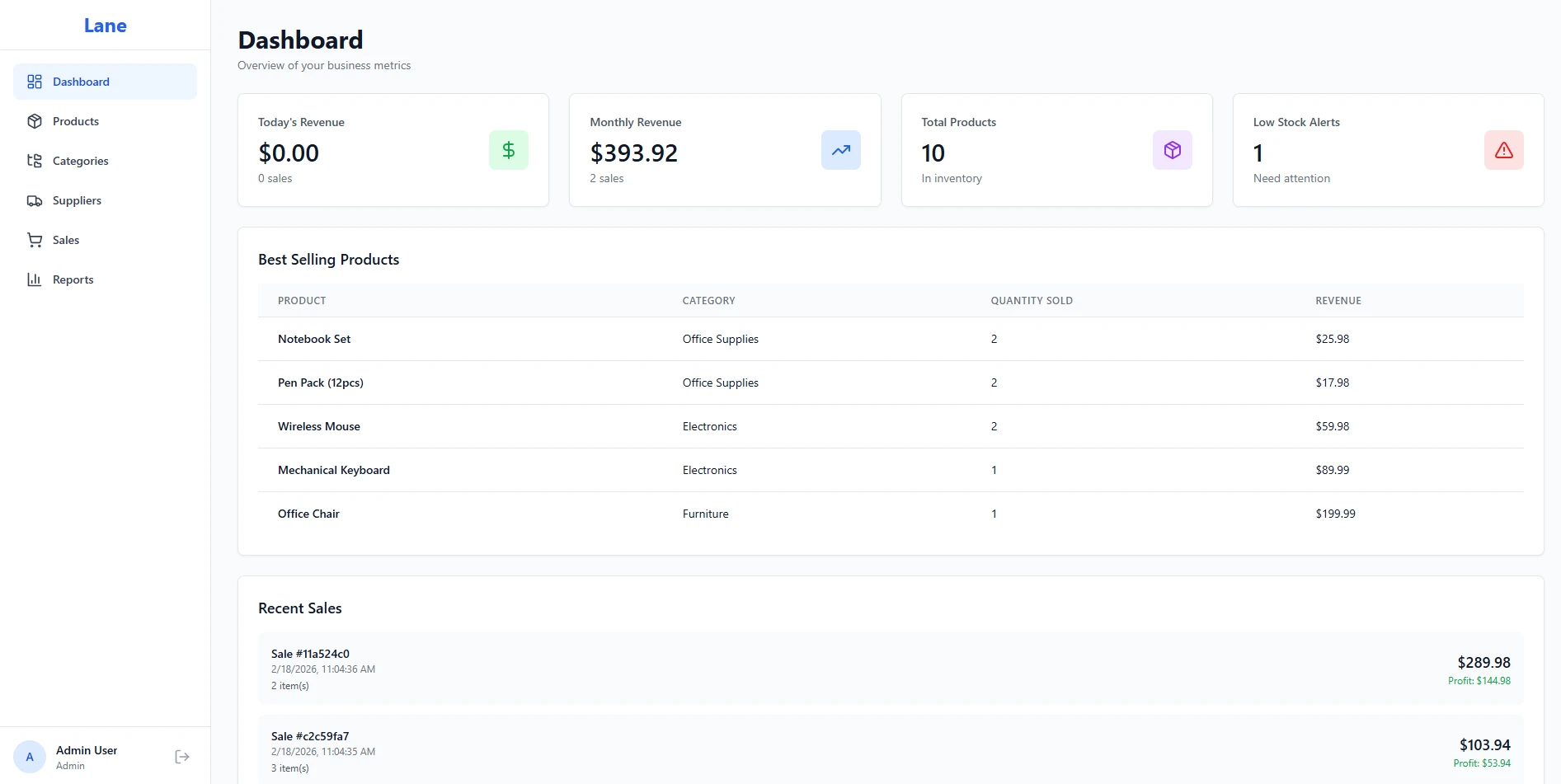Click the blue trending-up Monthly Revenue icon
Viewport: 1561px width, 784px height.
840,150
